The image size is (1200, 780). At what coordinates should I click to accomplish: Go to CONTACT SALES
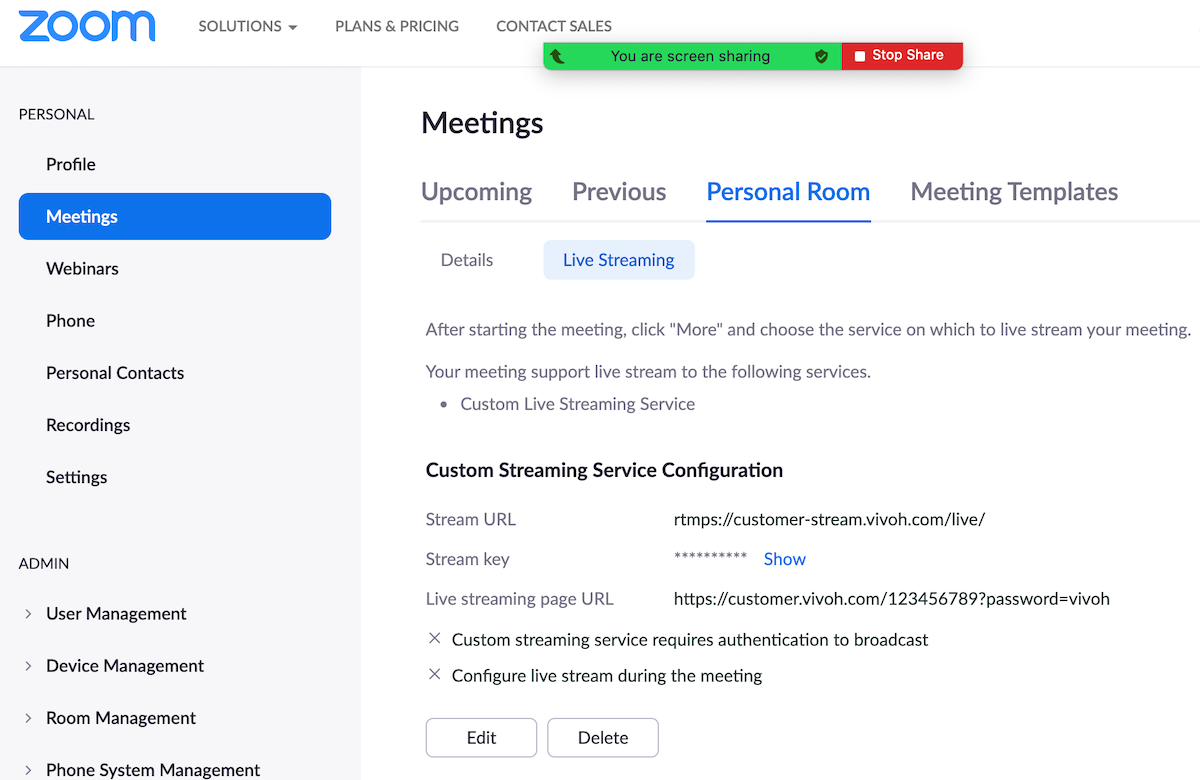[554, 27]
